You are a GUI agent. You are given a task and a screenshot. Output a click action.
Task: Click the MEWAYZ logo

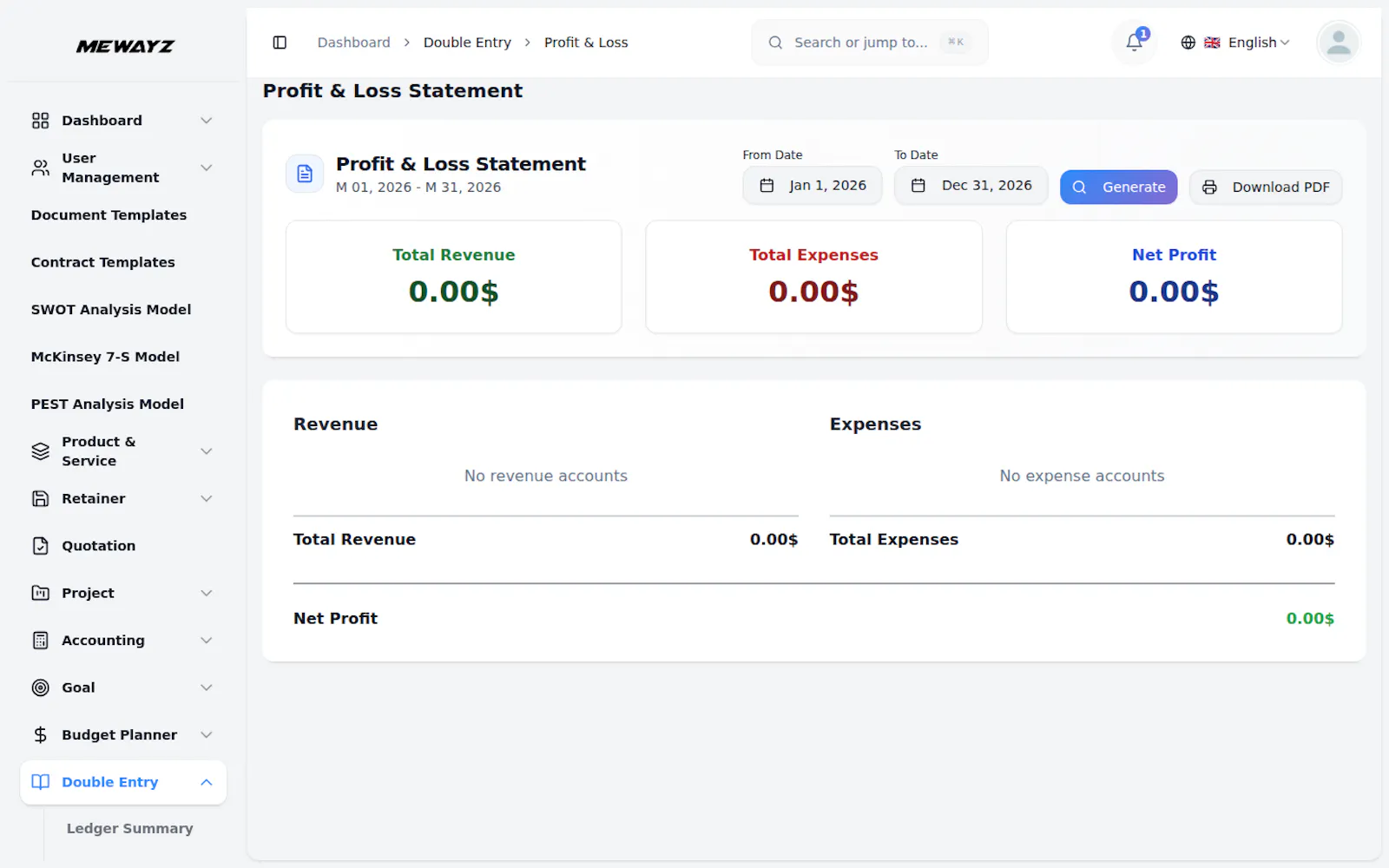click(x=125, y=46)
